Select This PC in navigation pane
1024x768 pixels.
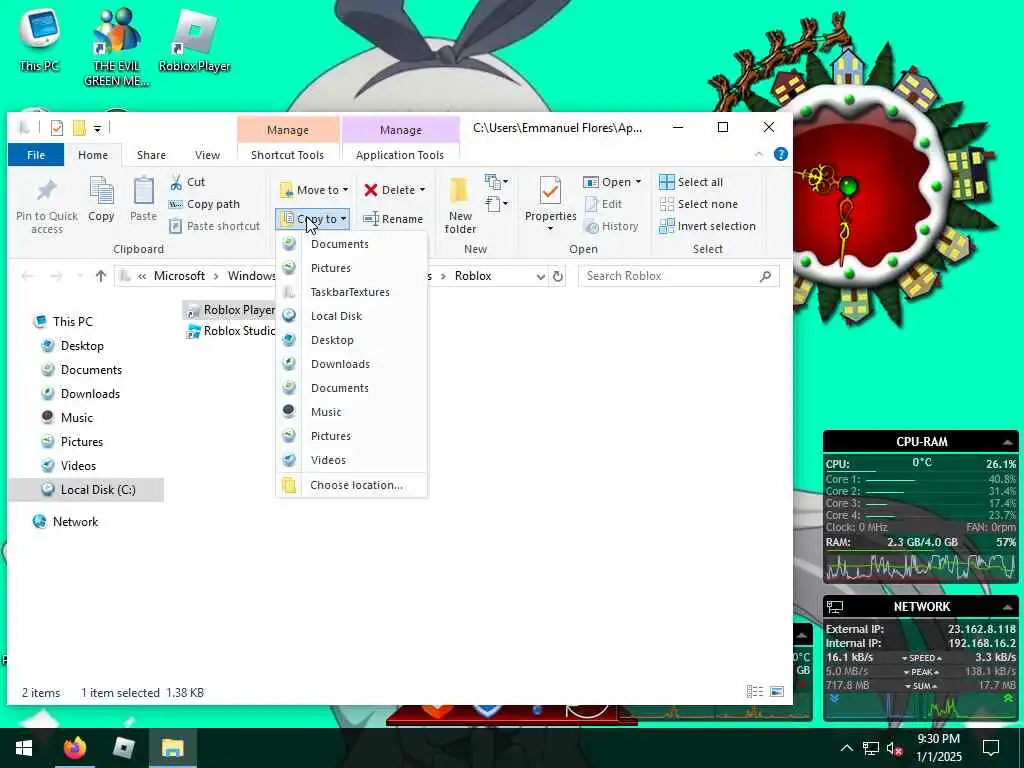tap(72, 321)
